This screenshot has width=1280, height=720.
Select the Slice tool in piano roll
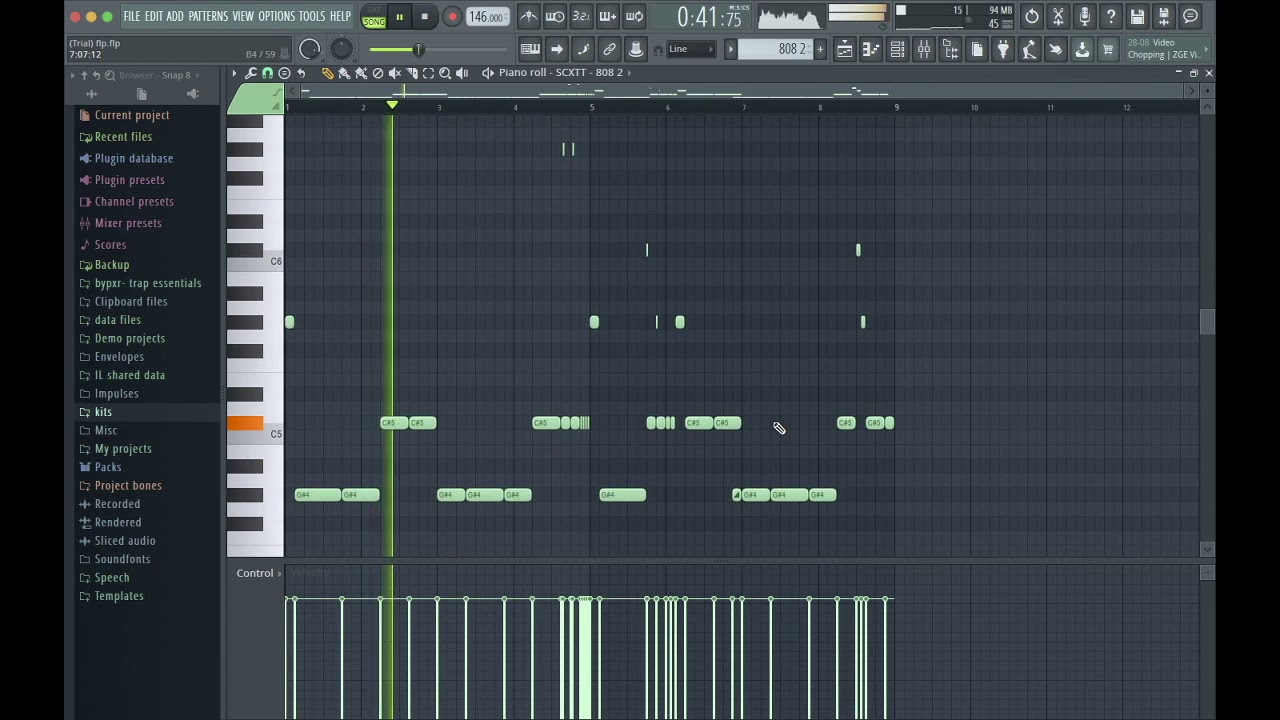[412, 73]
